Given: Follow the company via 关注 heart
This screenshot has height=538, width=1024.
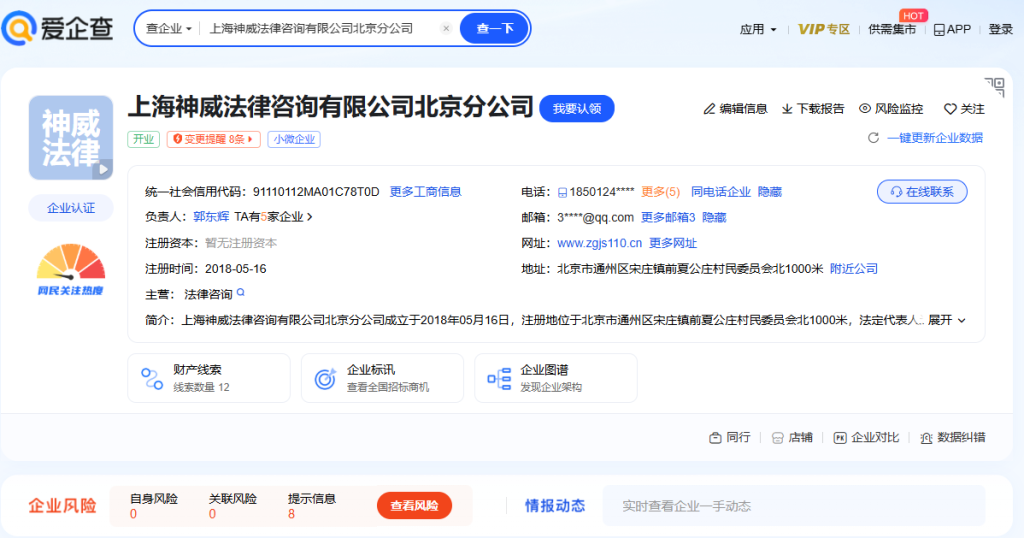Looking at the screenshot, I should click(x=950, y=109).
